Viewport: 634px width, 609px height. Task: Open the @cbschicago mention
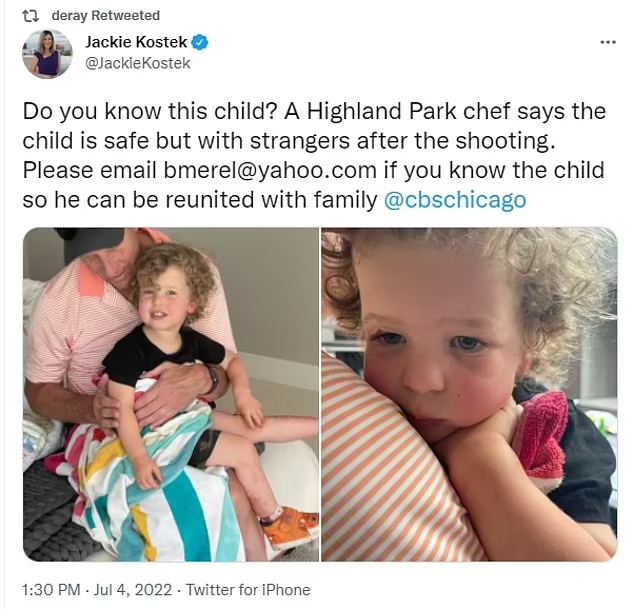point(455,200)
